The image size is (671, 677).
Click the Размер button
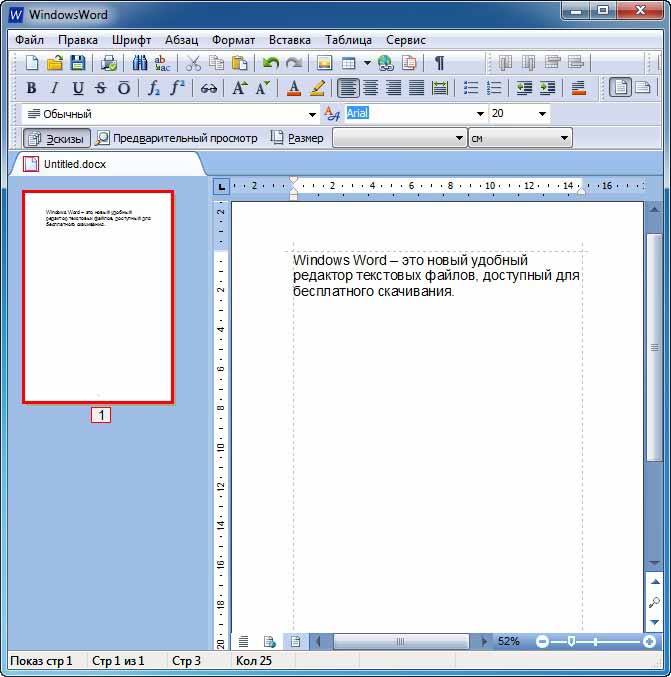(297, 138)
